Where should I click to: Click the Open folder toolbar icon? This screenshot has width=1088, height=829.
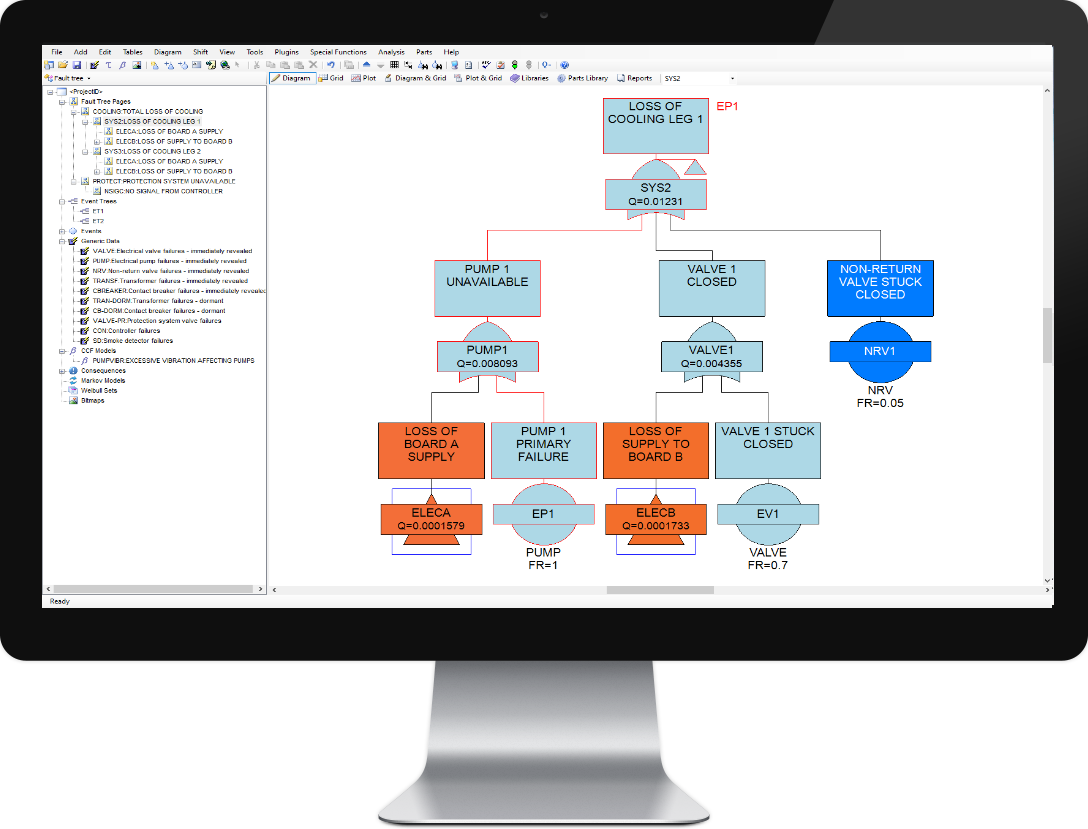coord(61,65)
